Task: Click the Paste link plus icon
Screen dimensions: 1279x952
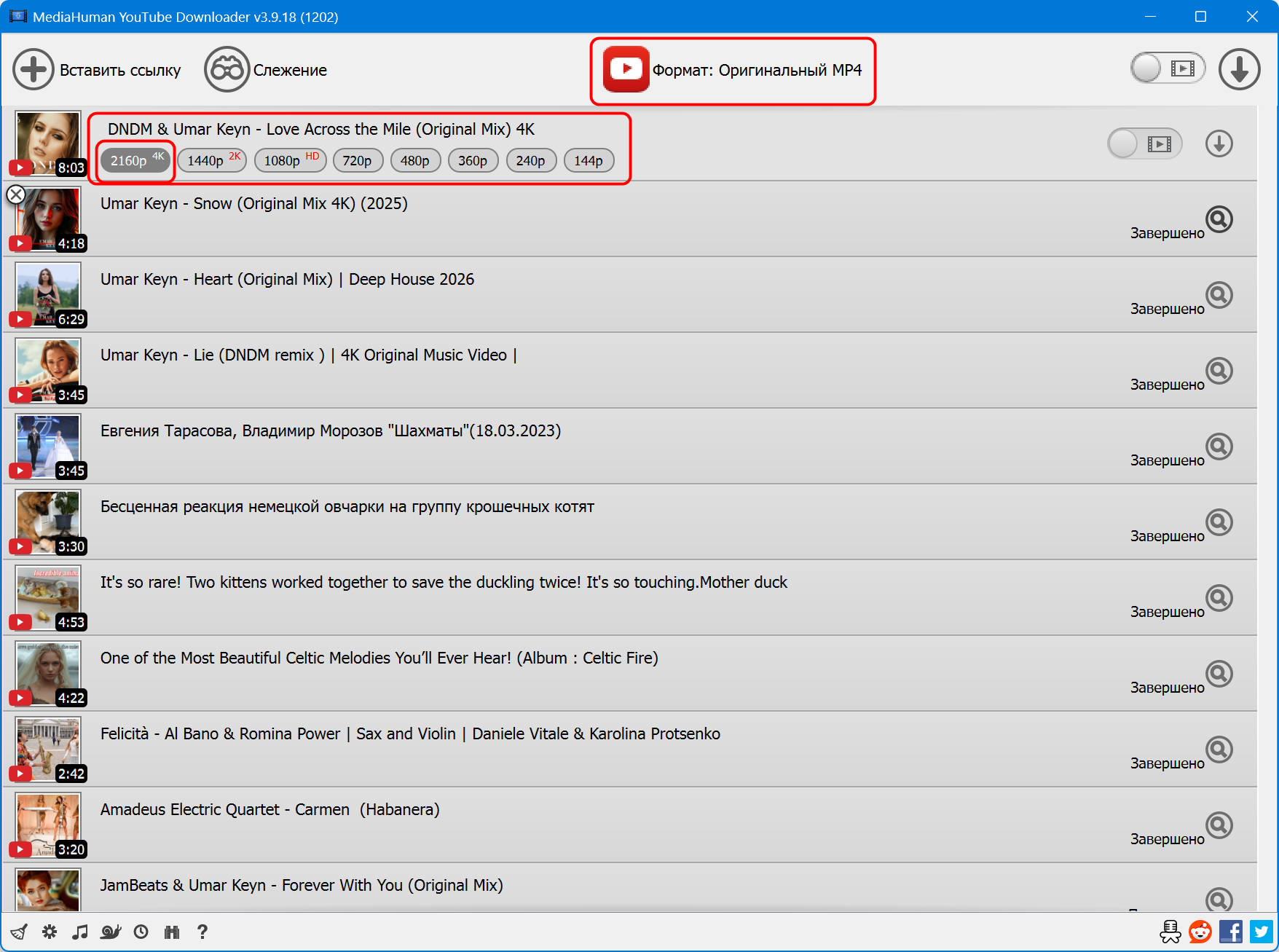Action: pos(33,70)
